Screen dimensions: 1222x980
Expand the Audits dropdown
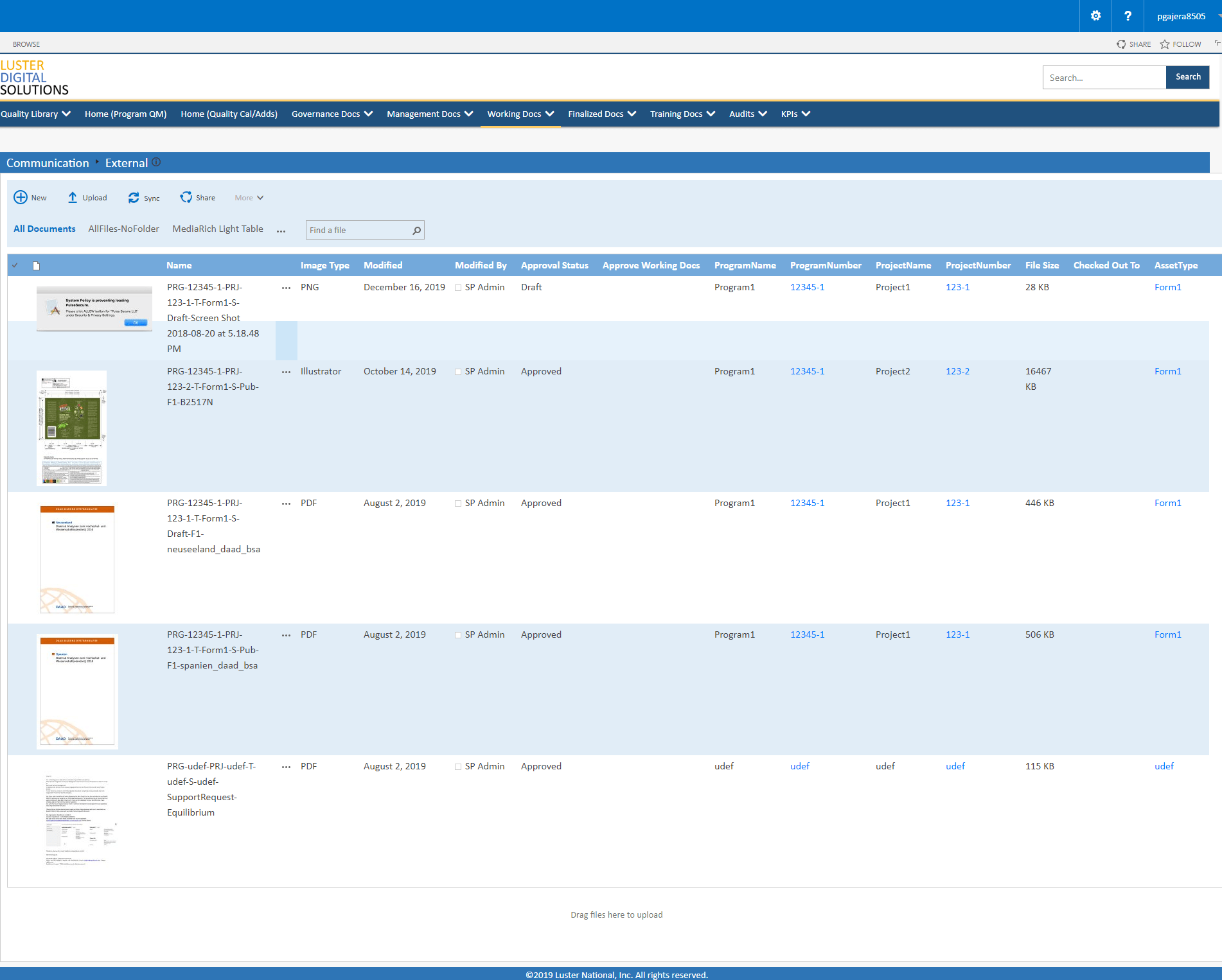pyautogui.click(x=763, y=114)
